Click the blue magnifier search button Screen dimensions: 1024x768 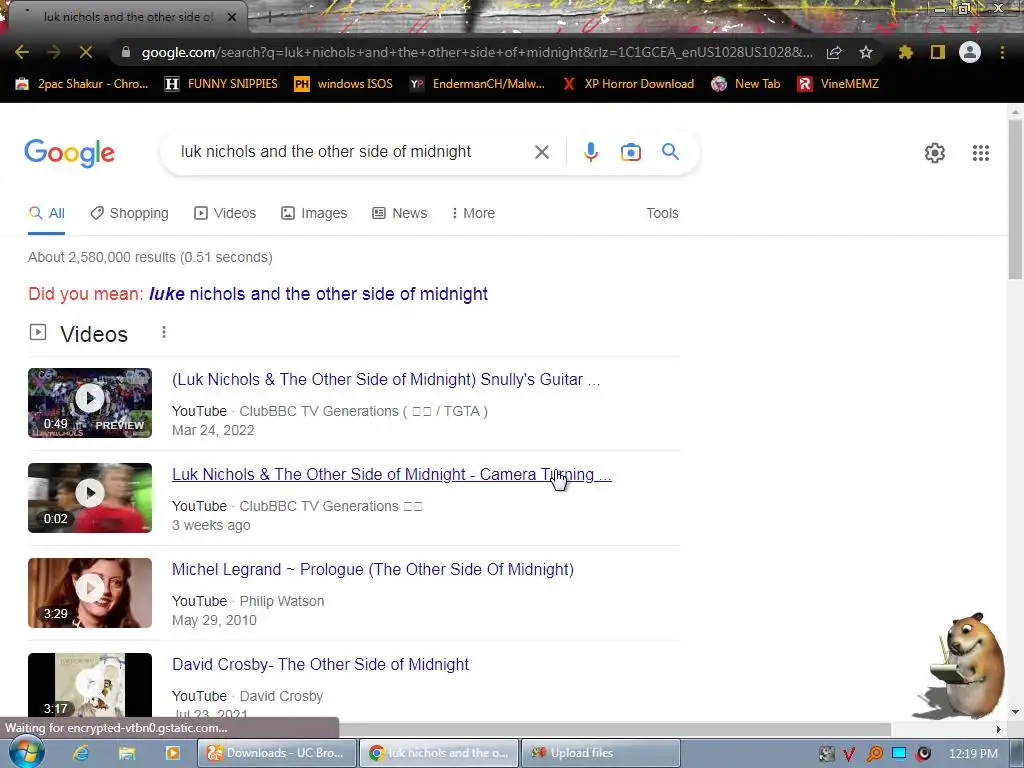coord(670,152)
